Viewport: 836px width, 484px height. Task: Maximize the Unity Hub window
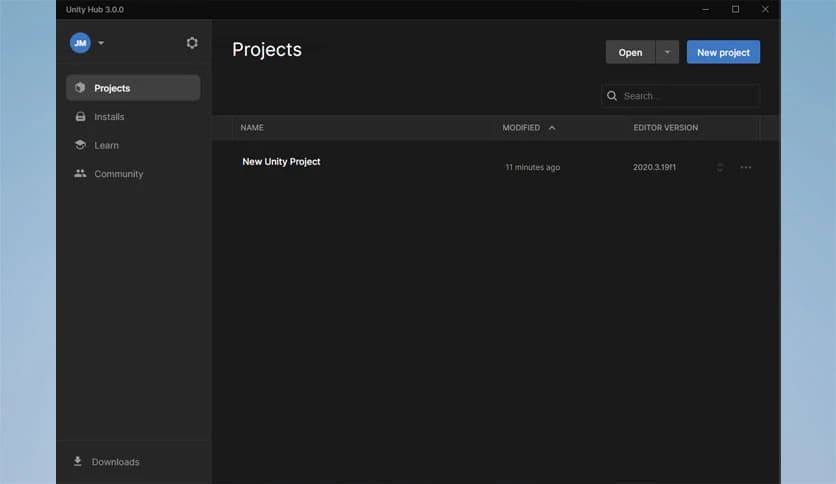[x=735, y=10]
